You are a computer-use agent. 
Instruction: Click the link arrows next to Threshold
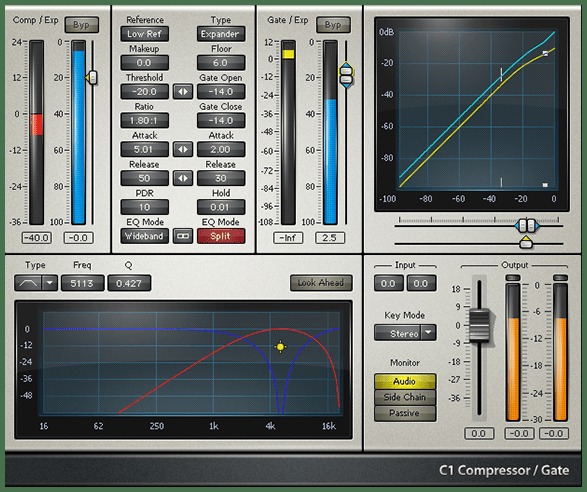coord(183,91)
